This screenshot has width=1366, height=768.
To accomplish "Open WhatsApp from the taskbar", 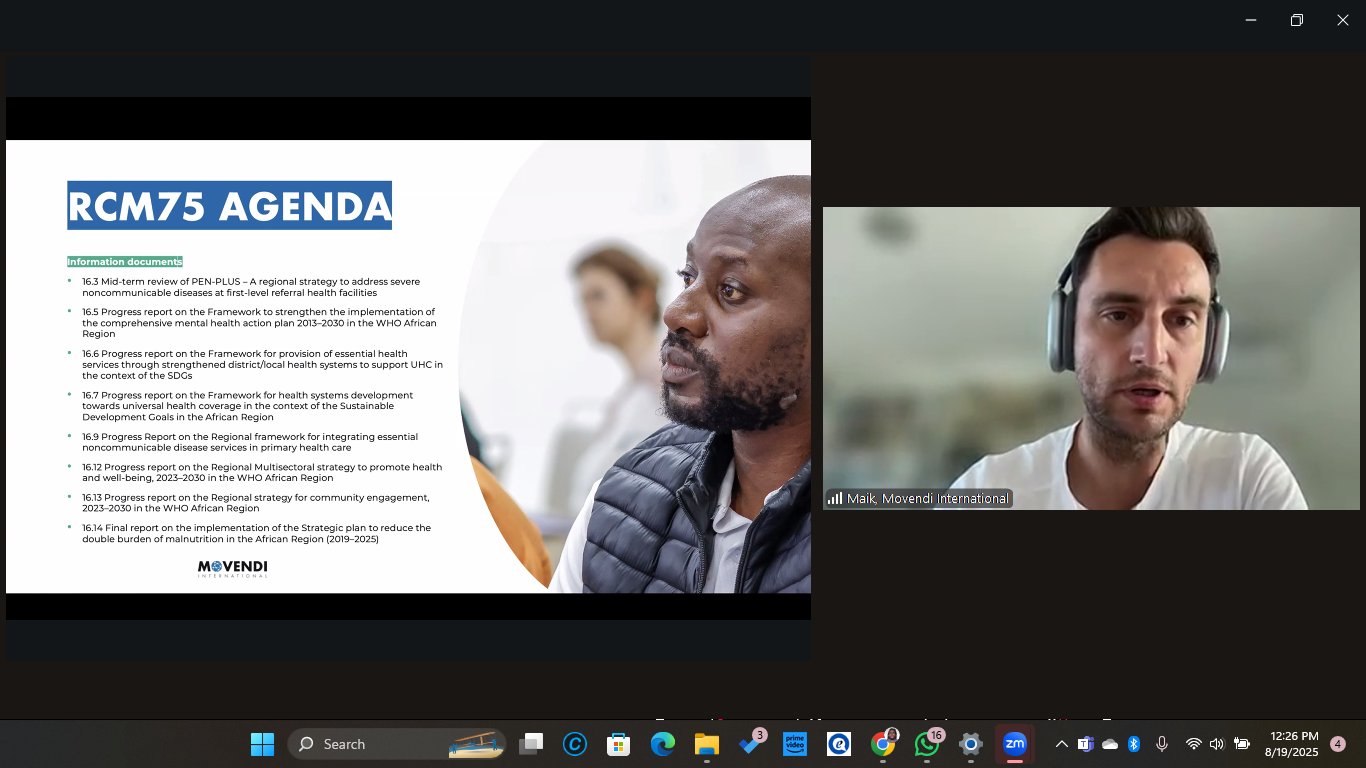I will (x=926, y=744).
